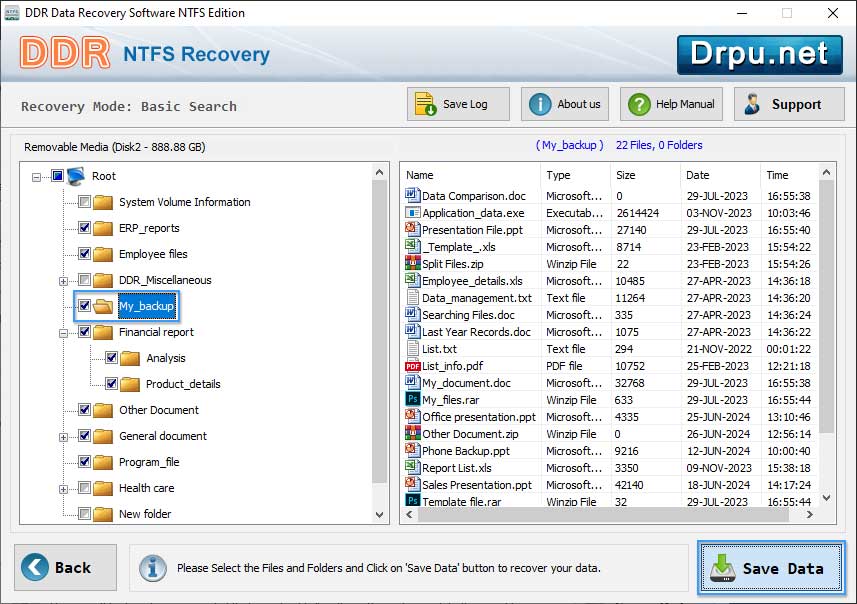The height and width of the screenshot is (604, 857).
Task: Uncheck the Analysis folder checkbox
Action: (x=111, y=357)
